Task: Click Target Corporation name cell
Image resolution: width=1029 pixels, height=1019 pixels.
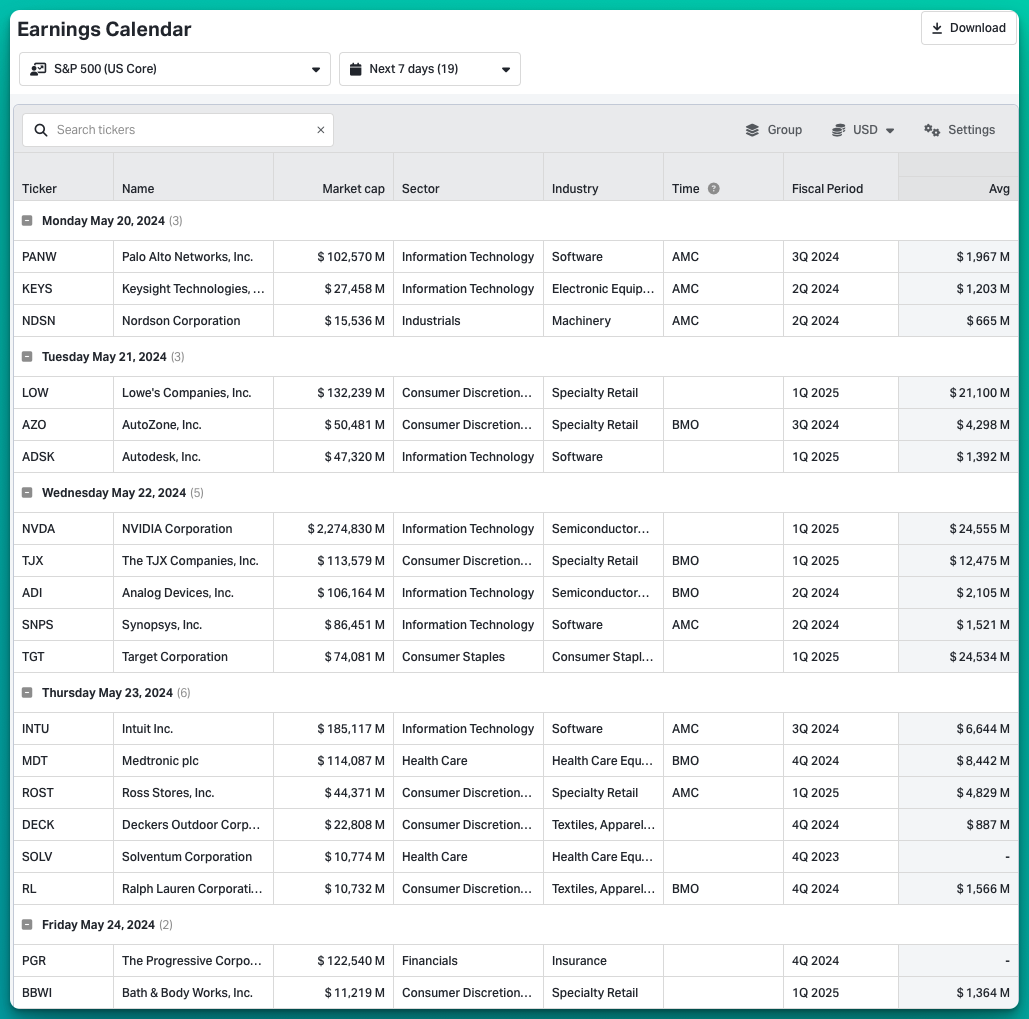Action: [x=194, y=657]
